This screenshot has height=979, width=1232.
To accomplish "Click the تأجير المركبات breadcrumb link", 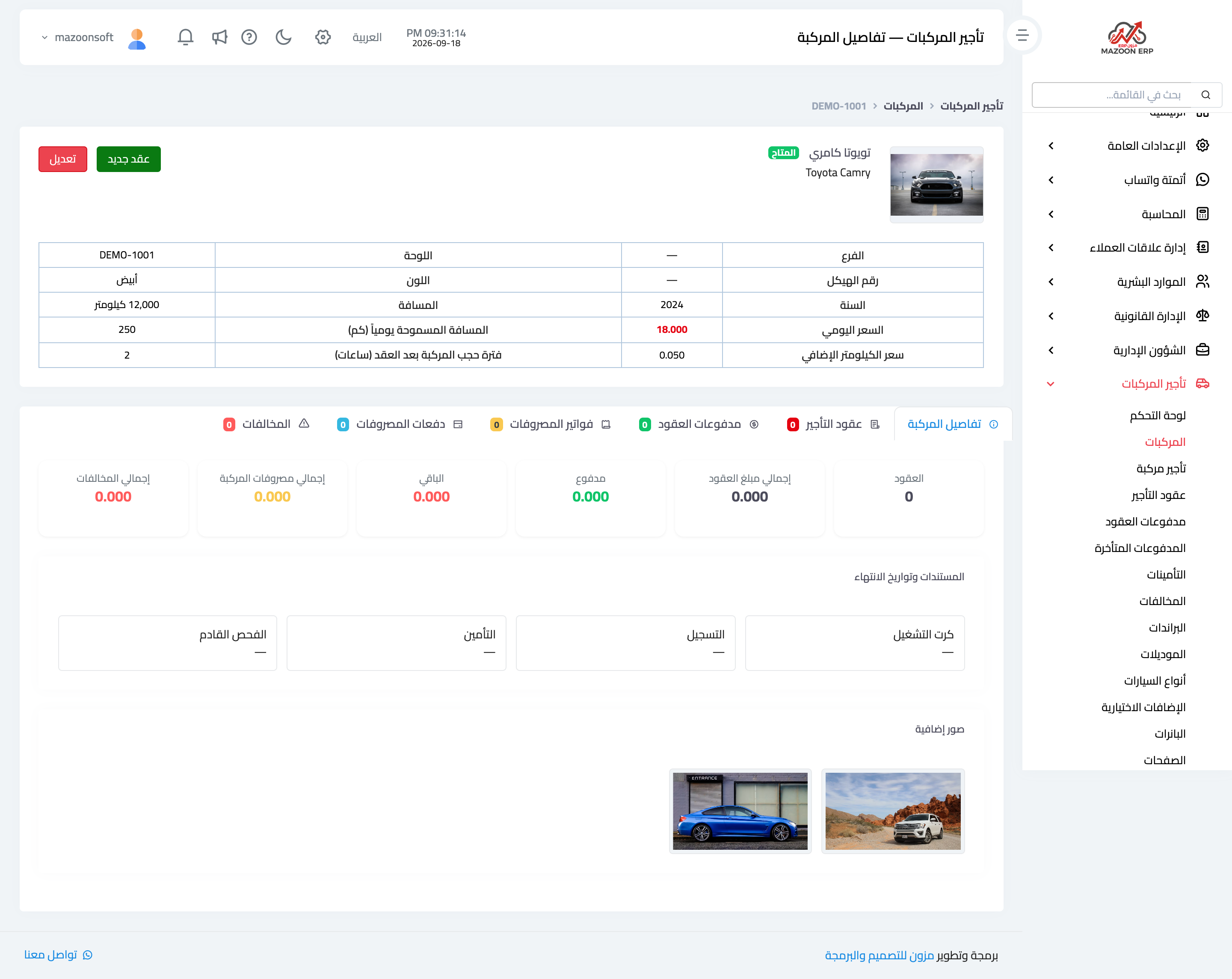I will [971, 106].
